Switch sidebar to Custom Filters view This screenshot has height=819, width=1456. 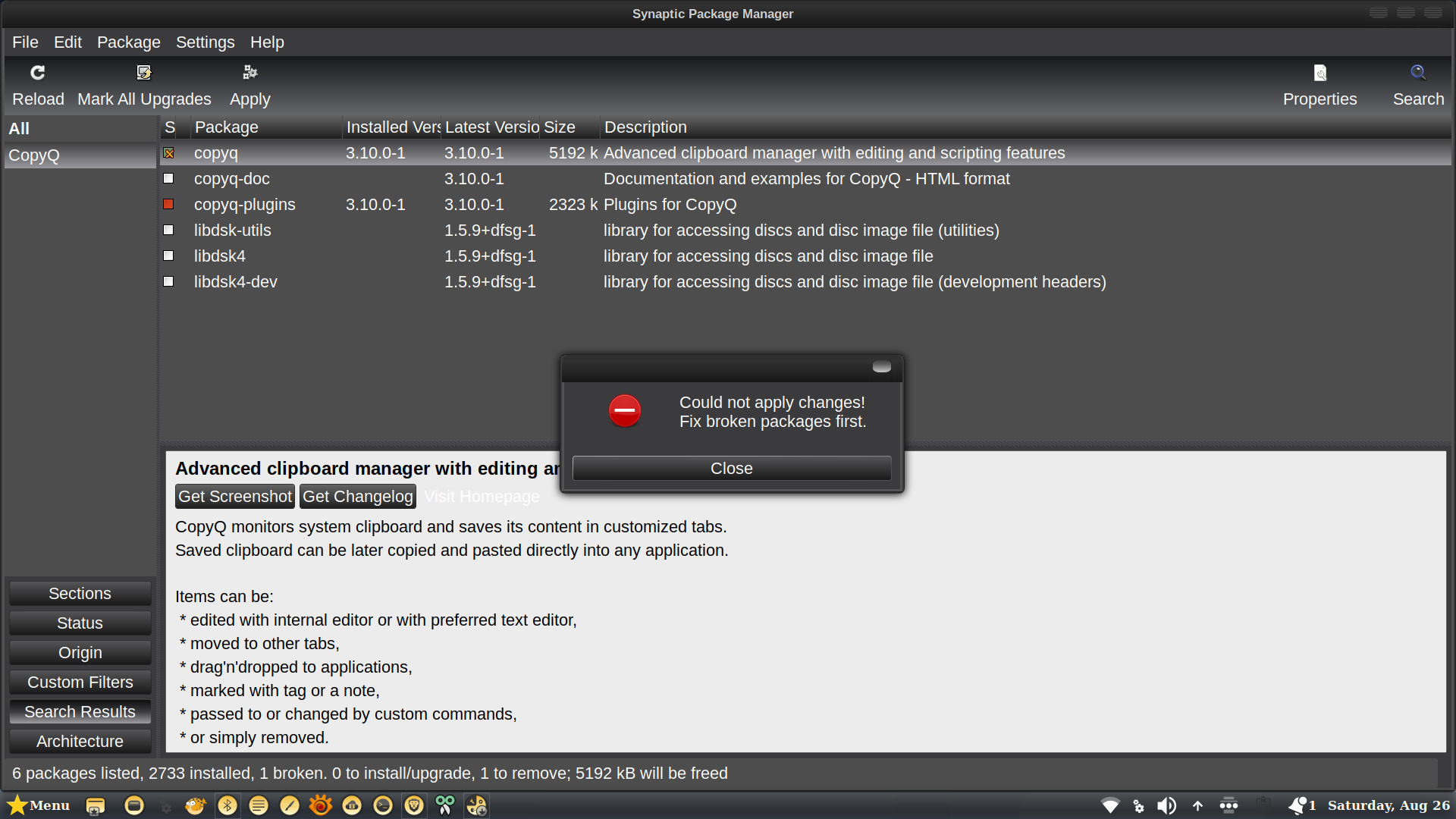pyautogui.click(x=80, y=682)
